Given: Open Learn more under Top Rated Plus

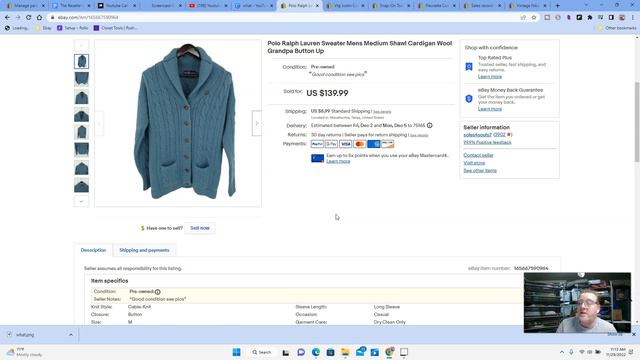Looking at the screenshot, I should [490, 77].
